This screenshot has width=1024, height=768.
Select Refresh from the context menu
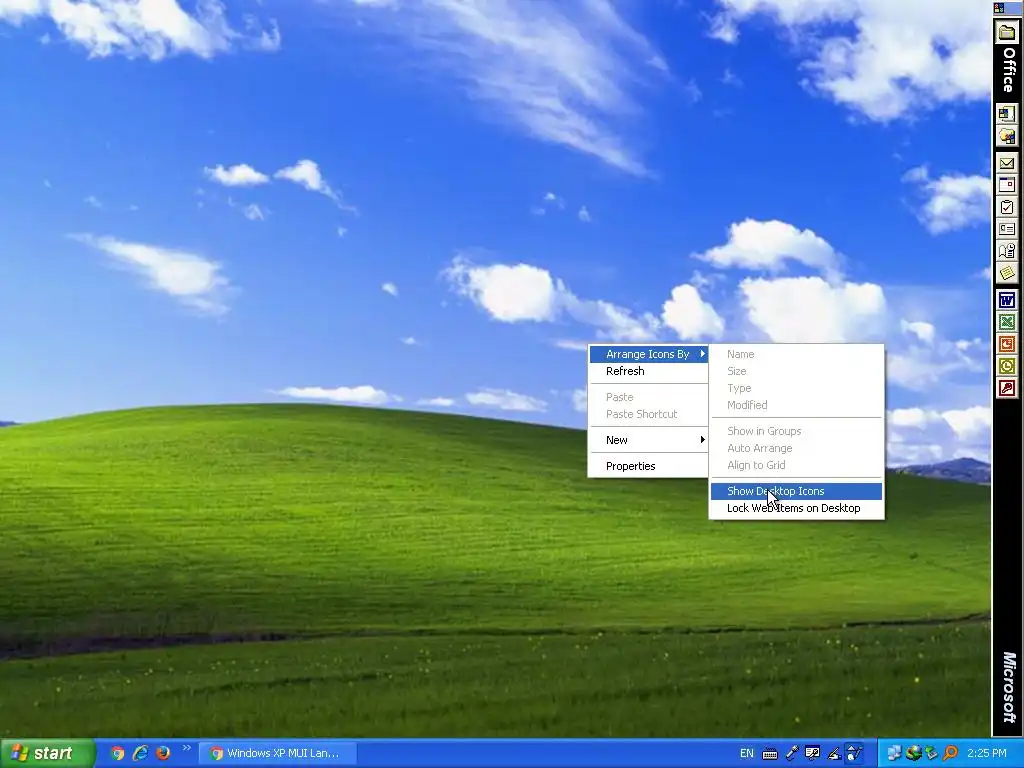648,371
